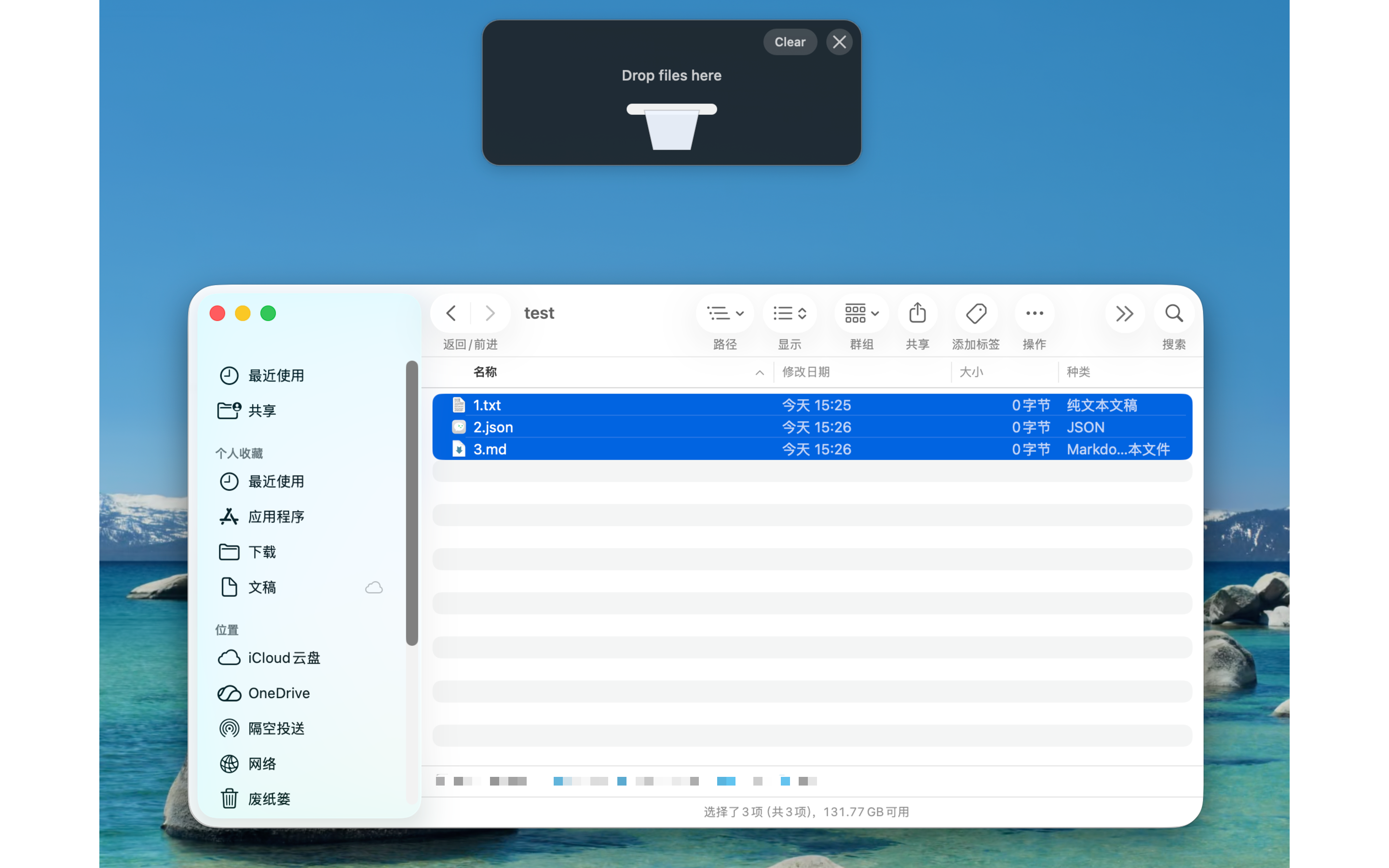
Task: Open the 操作 actions menu
Action: (x=1035, y=313)
